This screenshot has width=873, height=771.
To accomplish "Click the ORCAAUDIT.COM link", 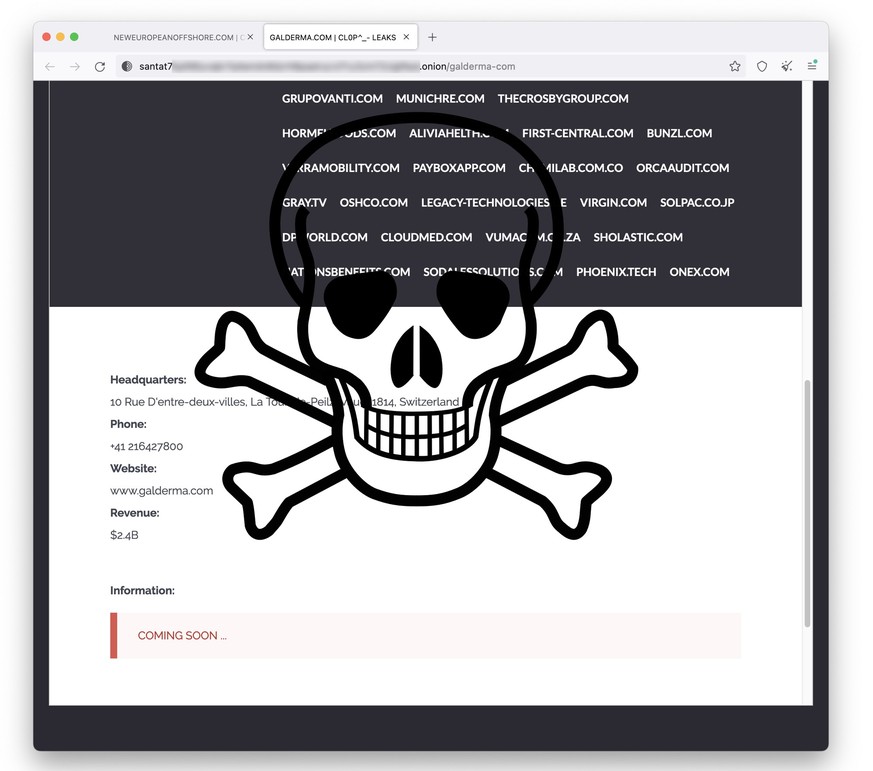I will pyautogui.click(x=683, y=168).
